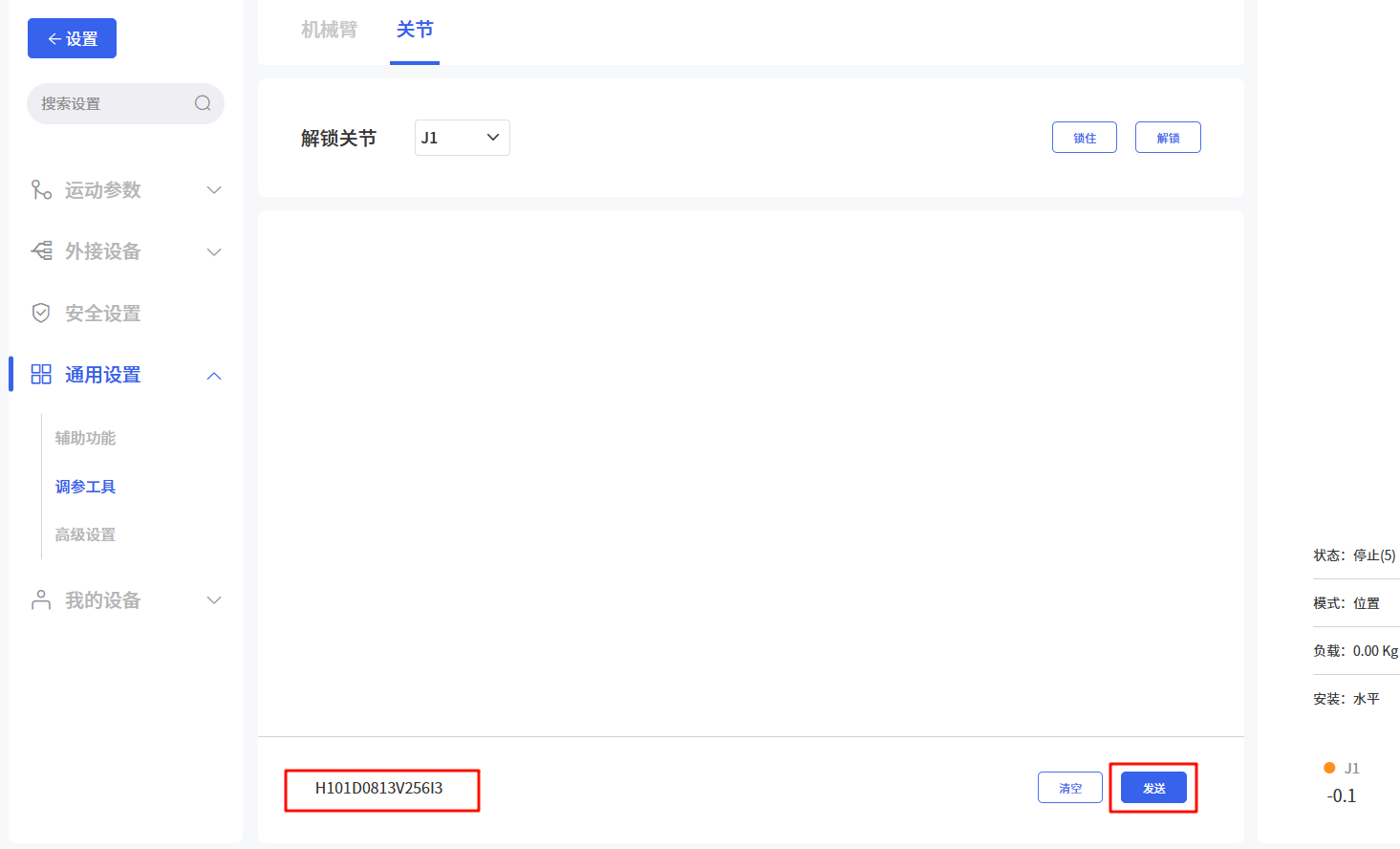1400x849 pixels.
Task: Click the motion parameters (运动参数) icon
Action: [x=41, y=190]
